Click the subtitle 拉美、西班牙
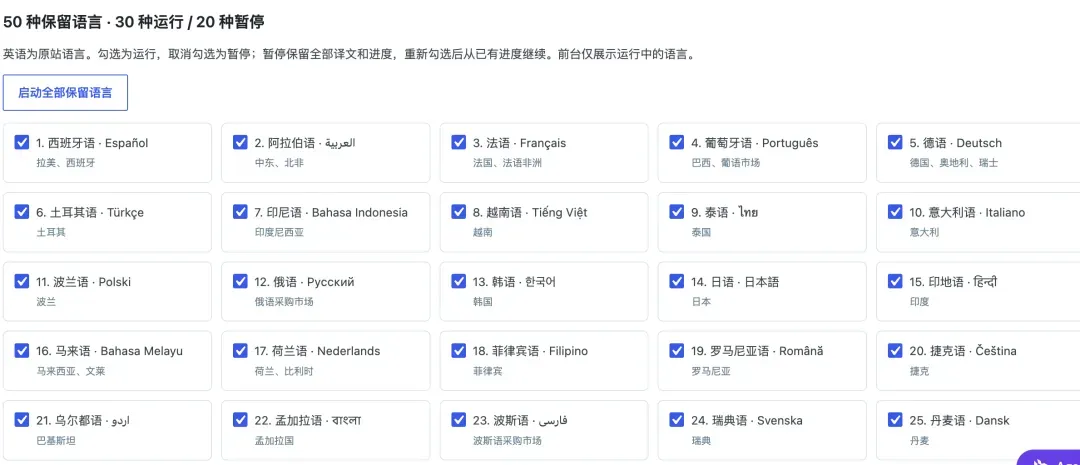This screenshot has height=465, width=1080. (66, 163)
